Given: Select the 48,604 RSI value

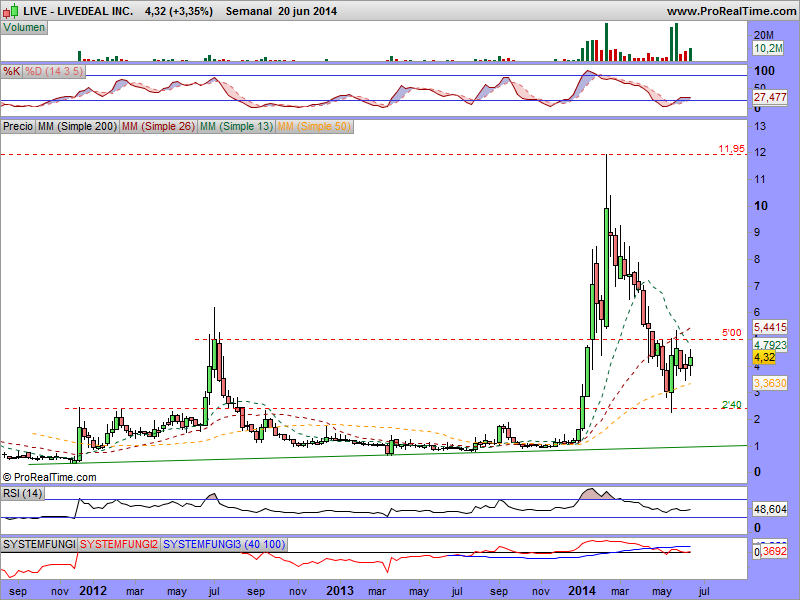Looking at the screenshot, I should pos(770,509).
